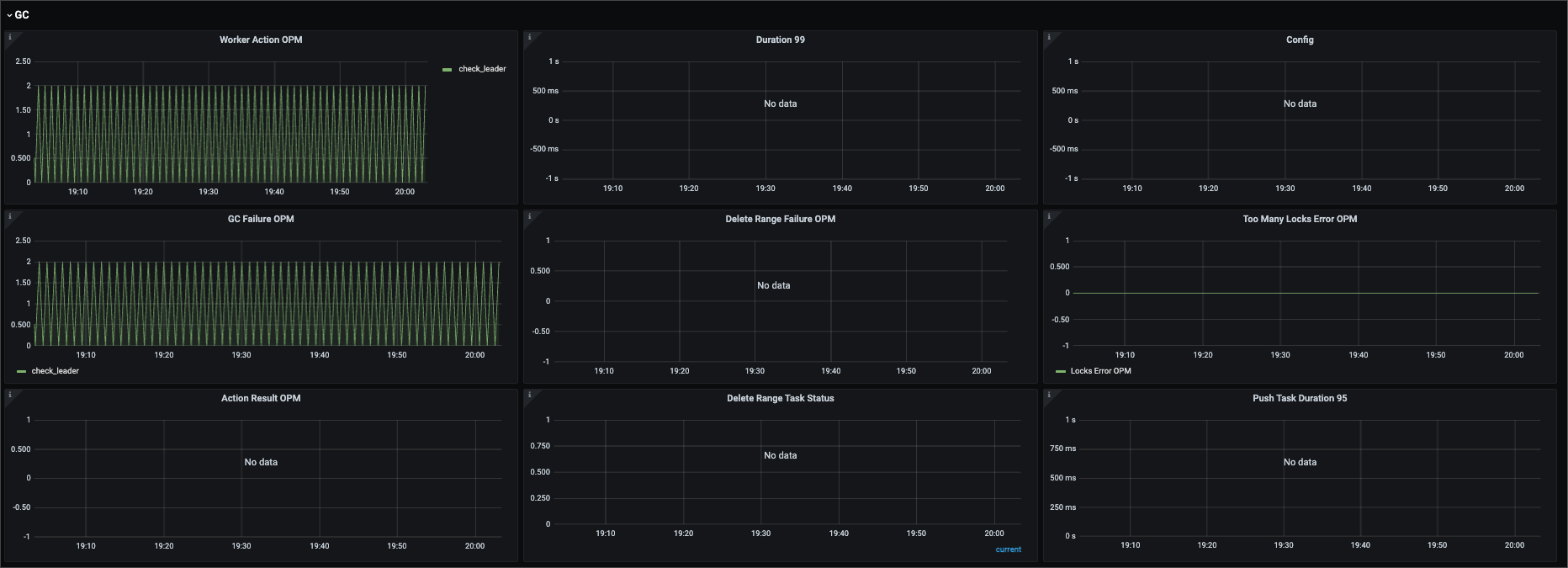1568x568 pixels.
Task: Click the 'current' legend column header
Action: pyautogui.click(x=1008, y=549)
